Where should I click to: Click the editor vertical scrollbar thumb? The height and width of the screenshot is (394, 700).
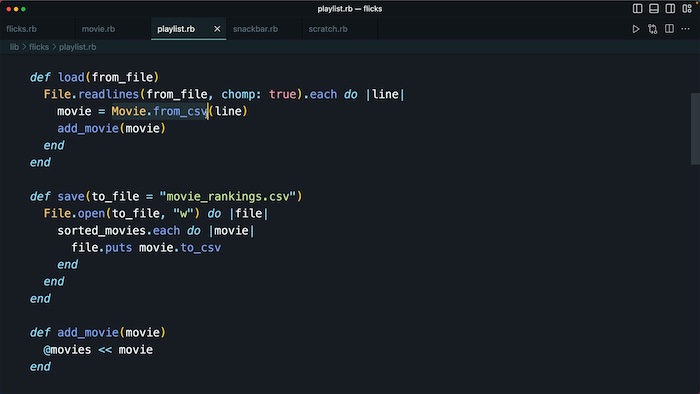click(x=695, y=129)
